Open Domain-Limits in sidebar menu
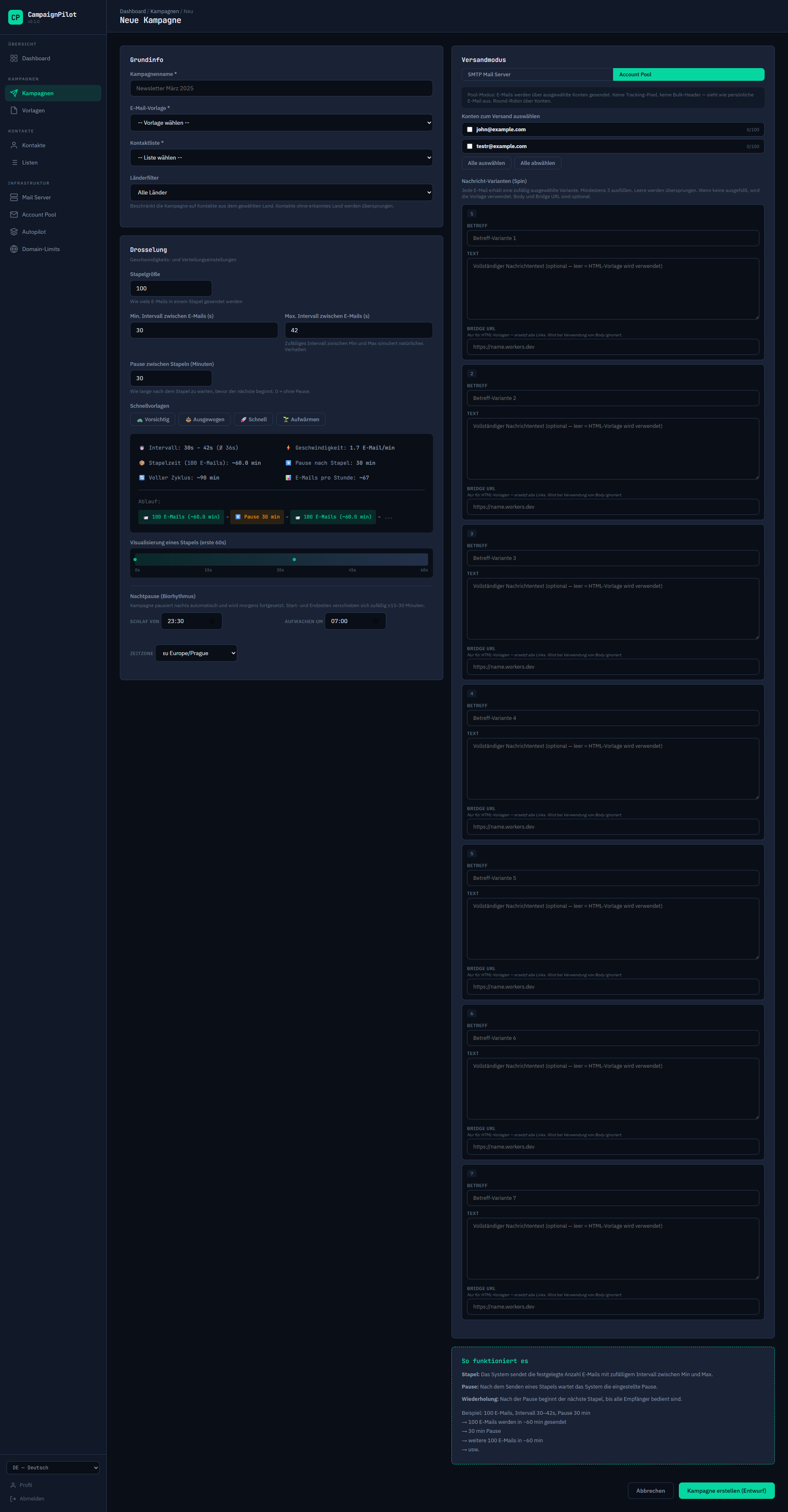 click(x=53, y=249)
